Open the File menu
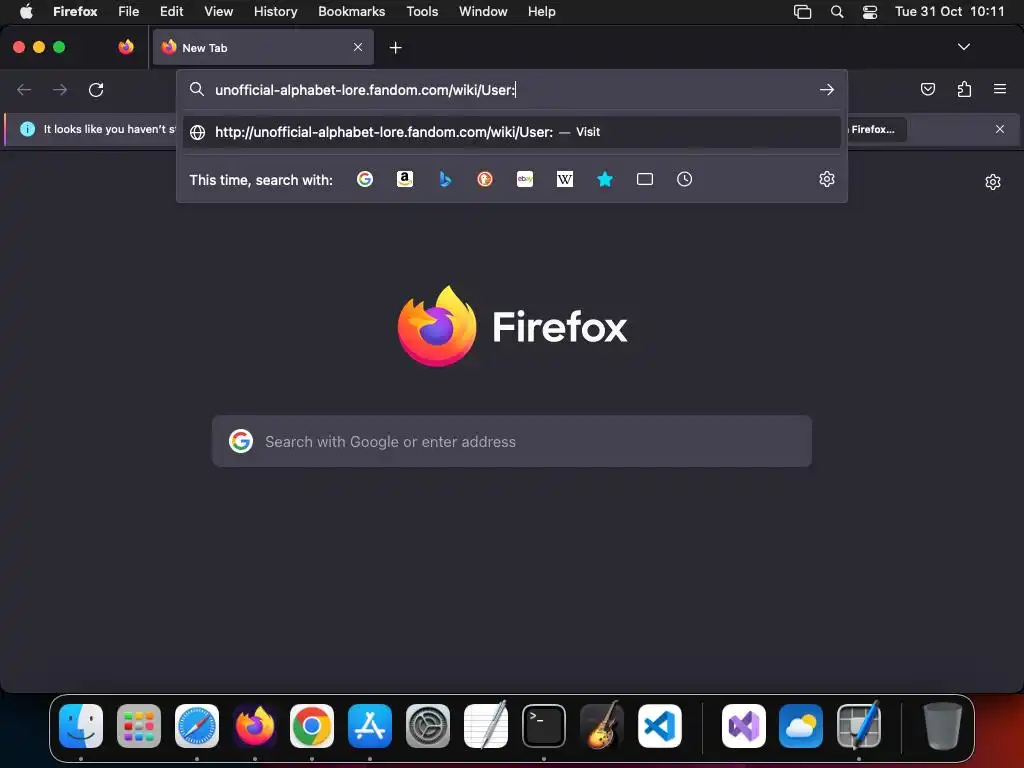Viewport: 1024px width, 768px height. click(129, 11)
